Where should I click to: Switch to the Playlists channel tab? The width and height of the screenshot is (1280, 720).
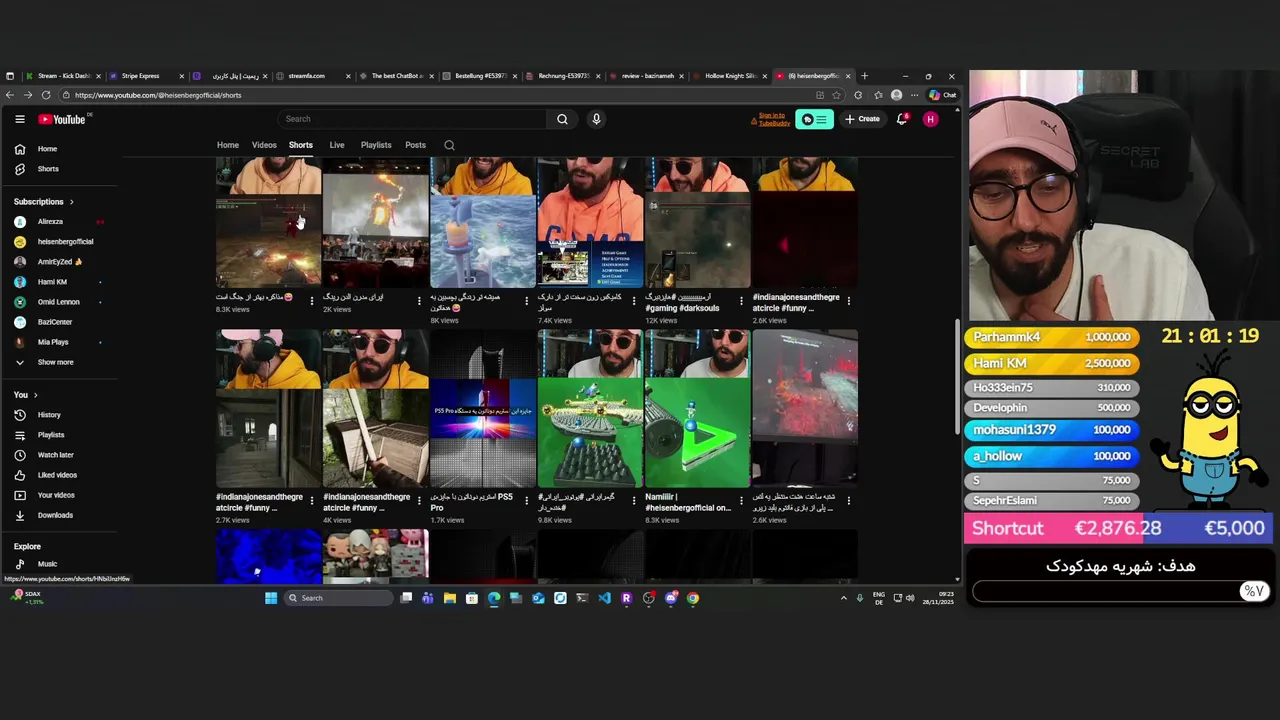tap(376, 145)
